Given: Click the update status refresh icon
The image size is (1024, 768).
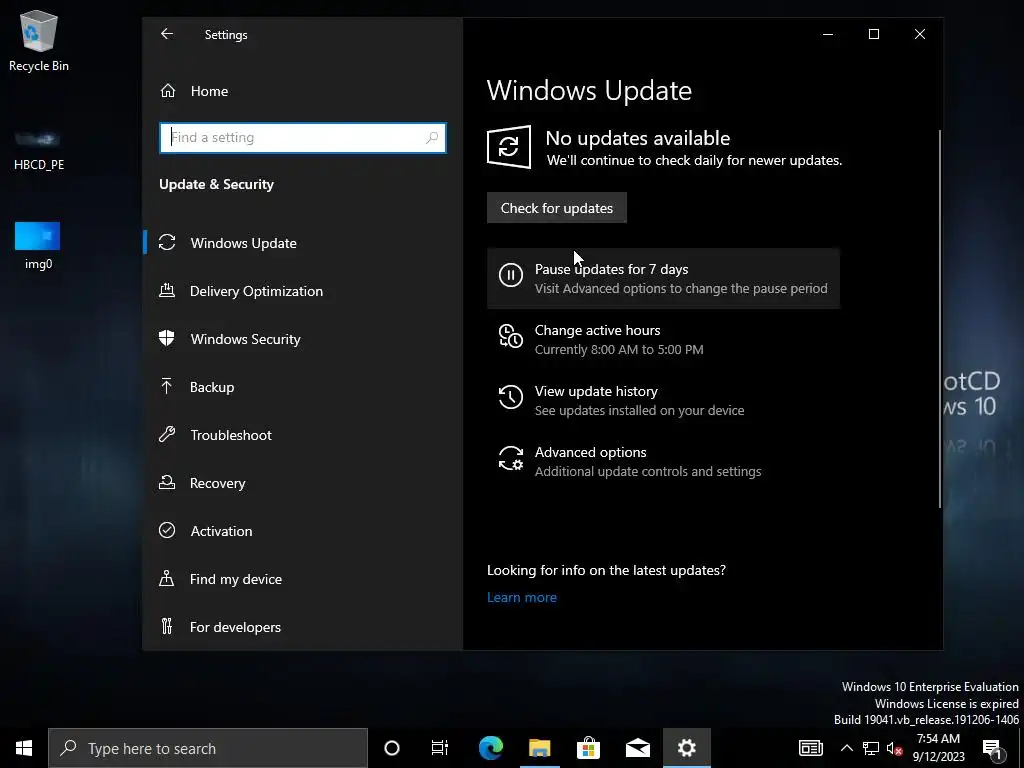Looking at the screenshot, I should click(x=509, y=147).
